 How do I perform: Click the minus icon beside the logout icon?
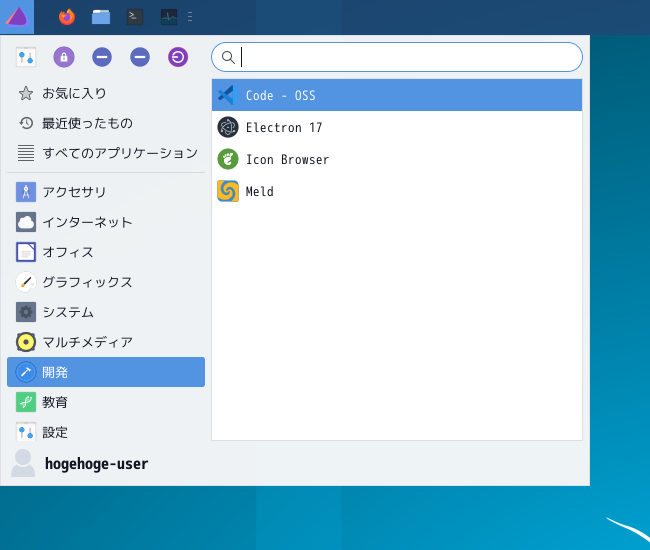(x=140, y=57)
